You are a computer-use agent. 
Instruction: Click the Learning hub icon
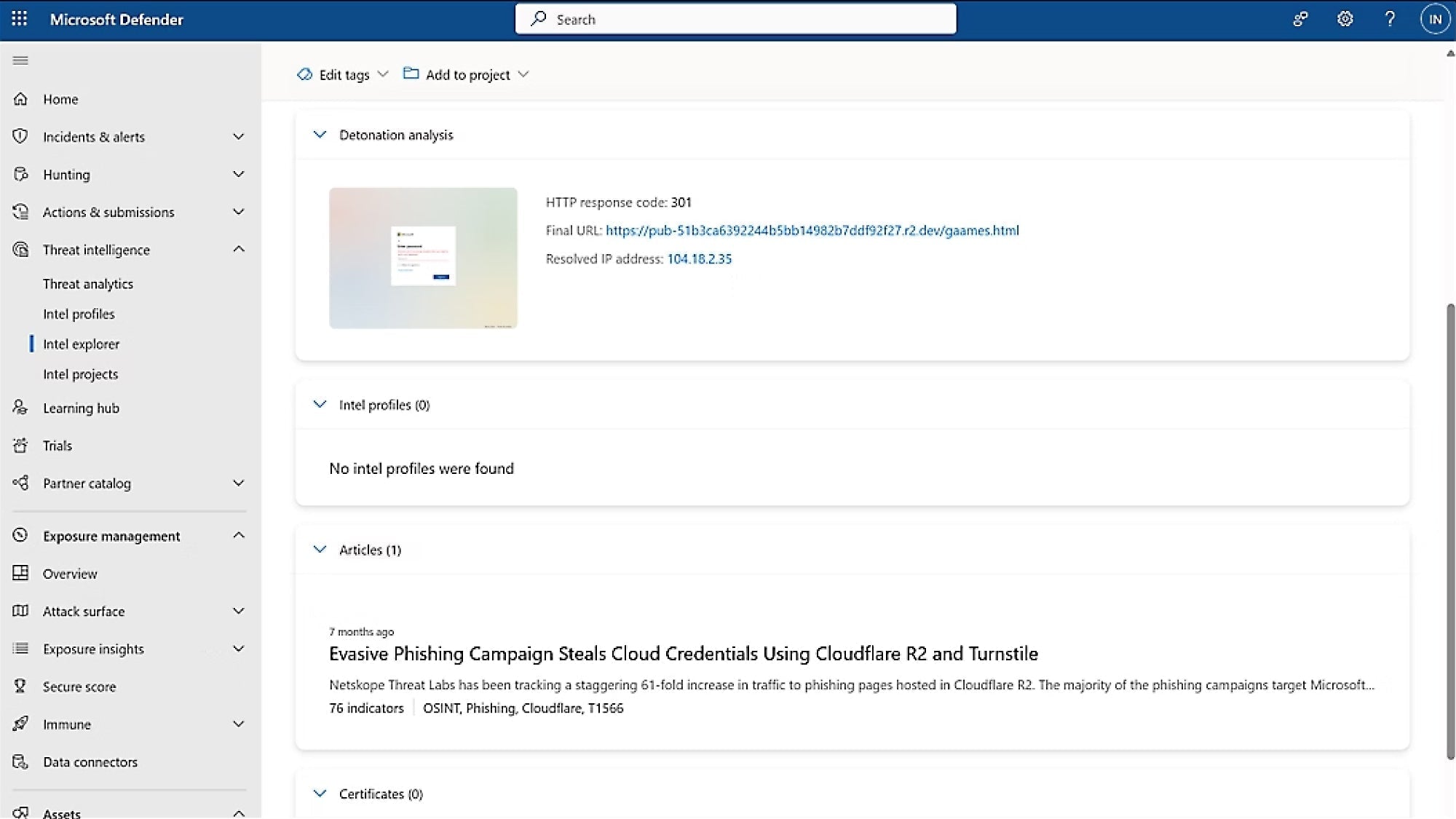[x=20, y=408]
